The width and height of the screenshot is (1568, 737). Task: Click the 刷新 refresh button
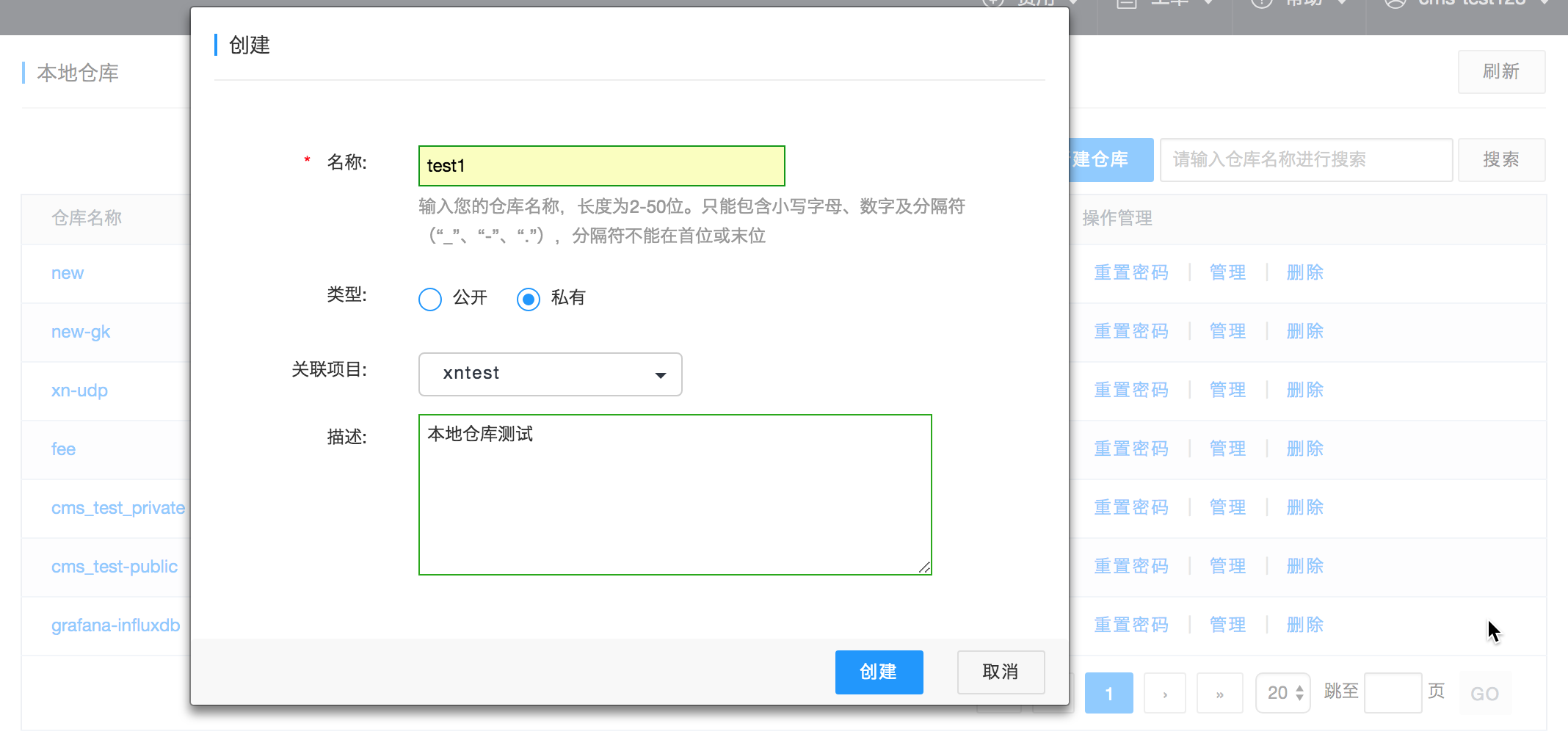point(1501,71)
